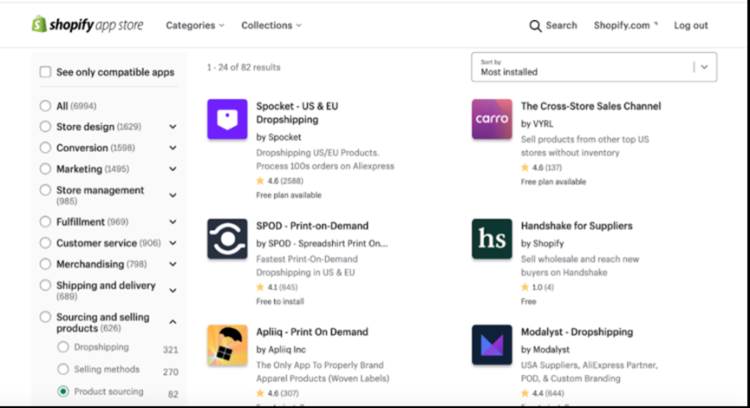Select the Merchandising radio button
The width and height of the screenshot is (750, 408).
(45, 264)
